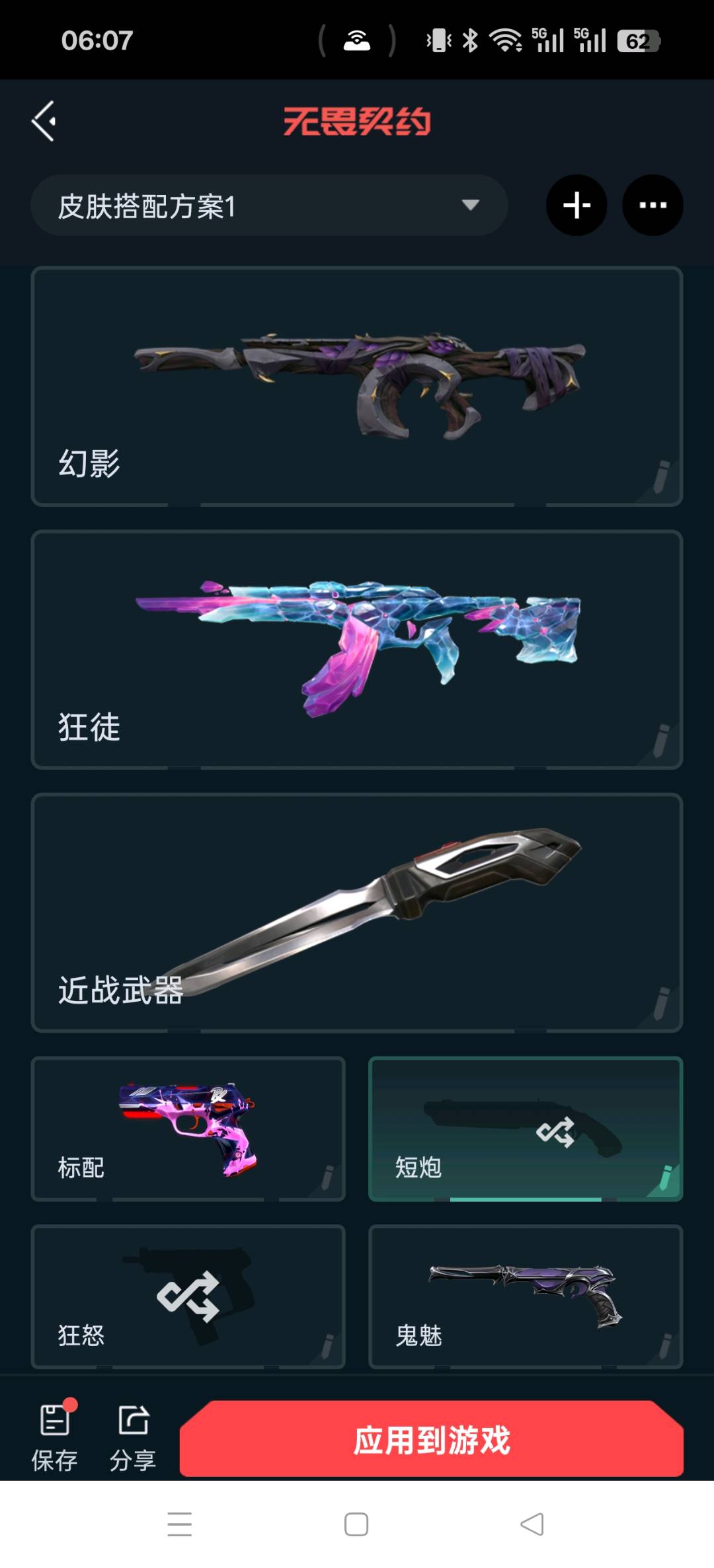Expand the 皮肤搭配方案1 dropdown
The image size is (714, 1568).
click(269, 205)
